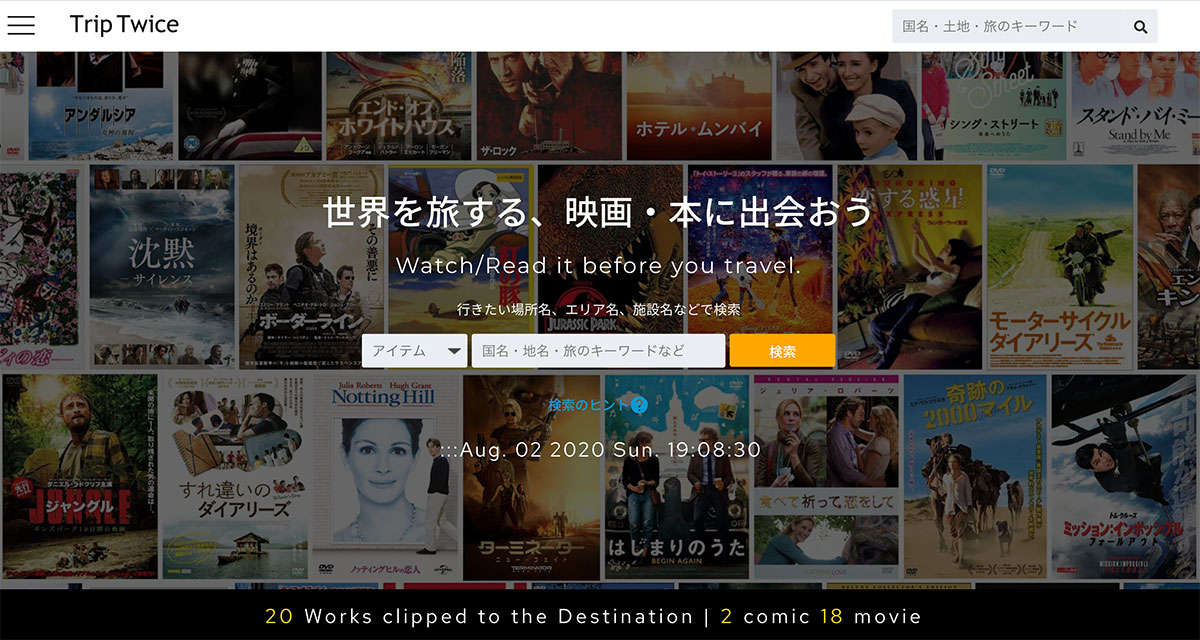The image size is (1200, 640).
Task: Click the orange 検索 button
Action: point(782,351)
